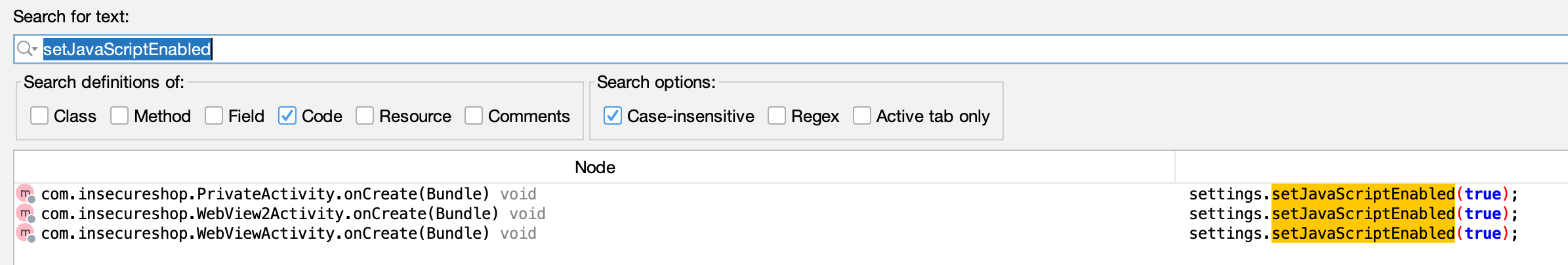
Task: Click the search magnifier icon in text field
Action: point(24,49)
